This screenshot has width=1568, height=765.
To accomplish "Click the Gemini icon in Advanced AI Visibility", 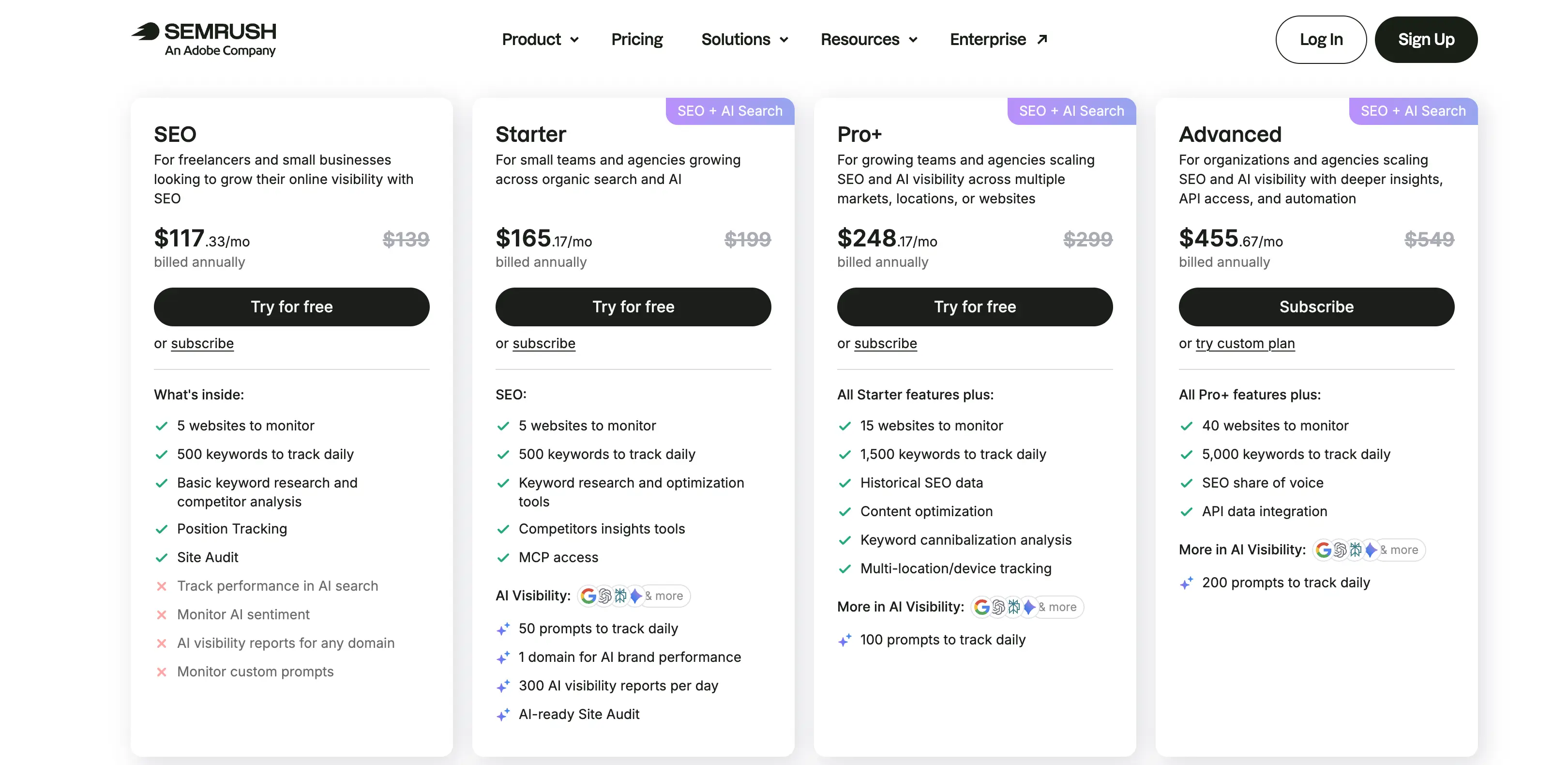I will tap(1370, 550).
